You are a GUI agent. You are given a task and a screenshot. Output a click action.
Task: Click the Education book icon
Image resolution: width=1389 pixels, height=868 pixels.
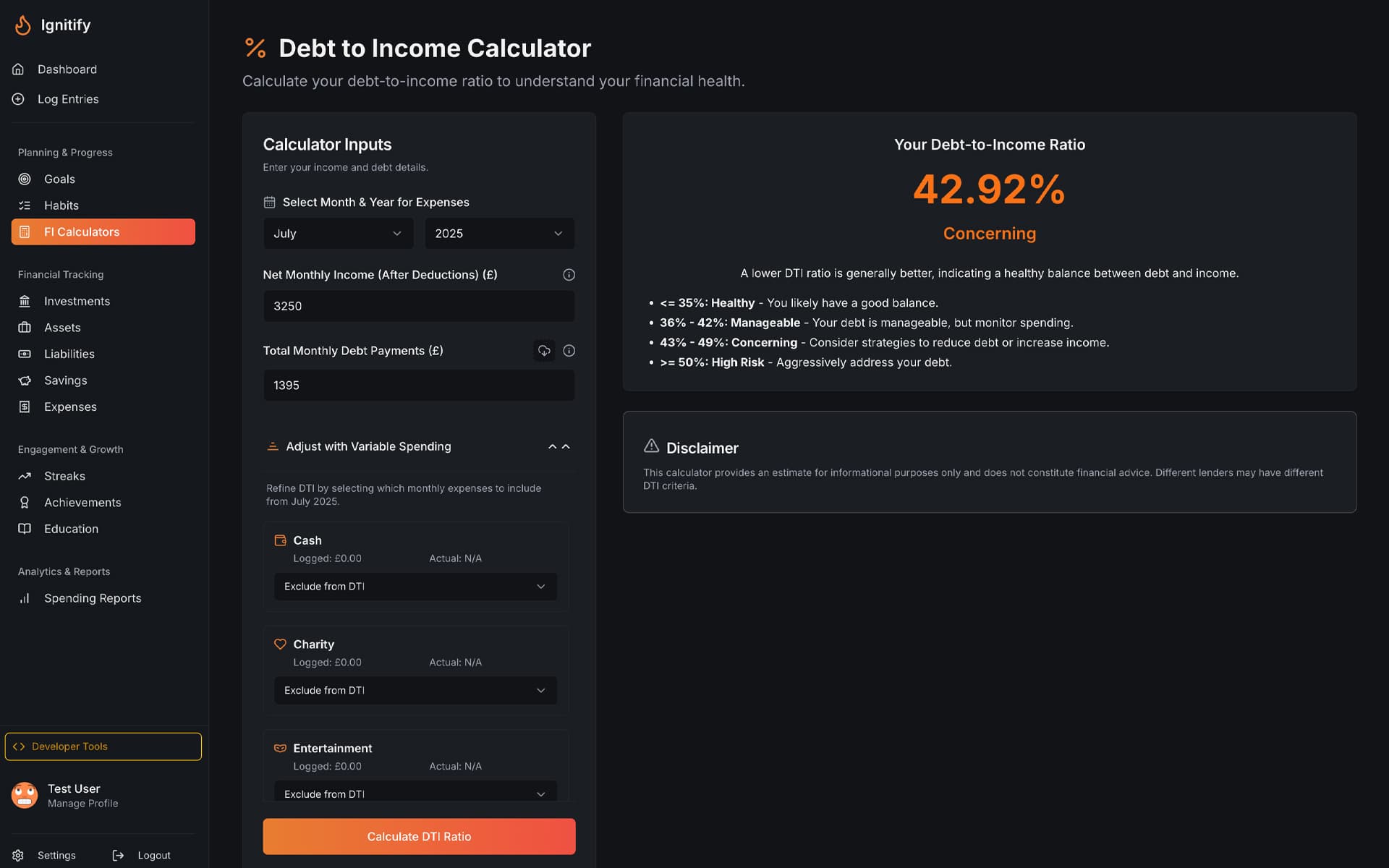click(x=25, y=529)
